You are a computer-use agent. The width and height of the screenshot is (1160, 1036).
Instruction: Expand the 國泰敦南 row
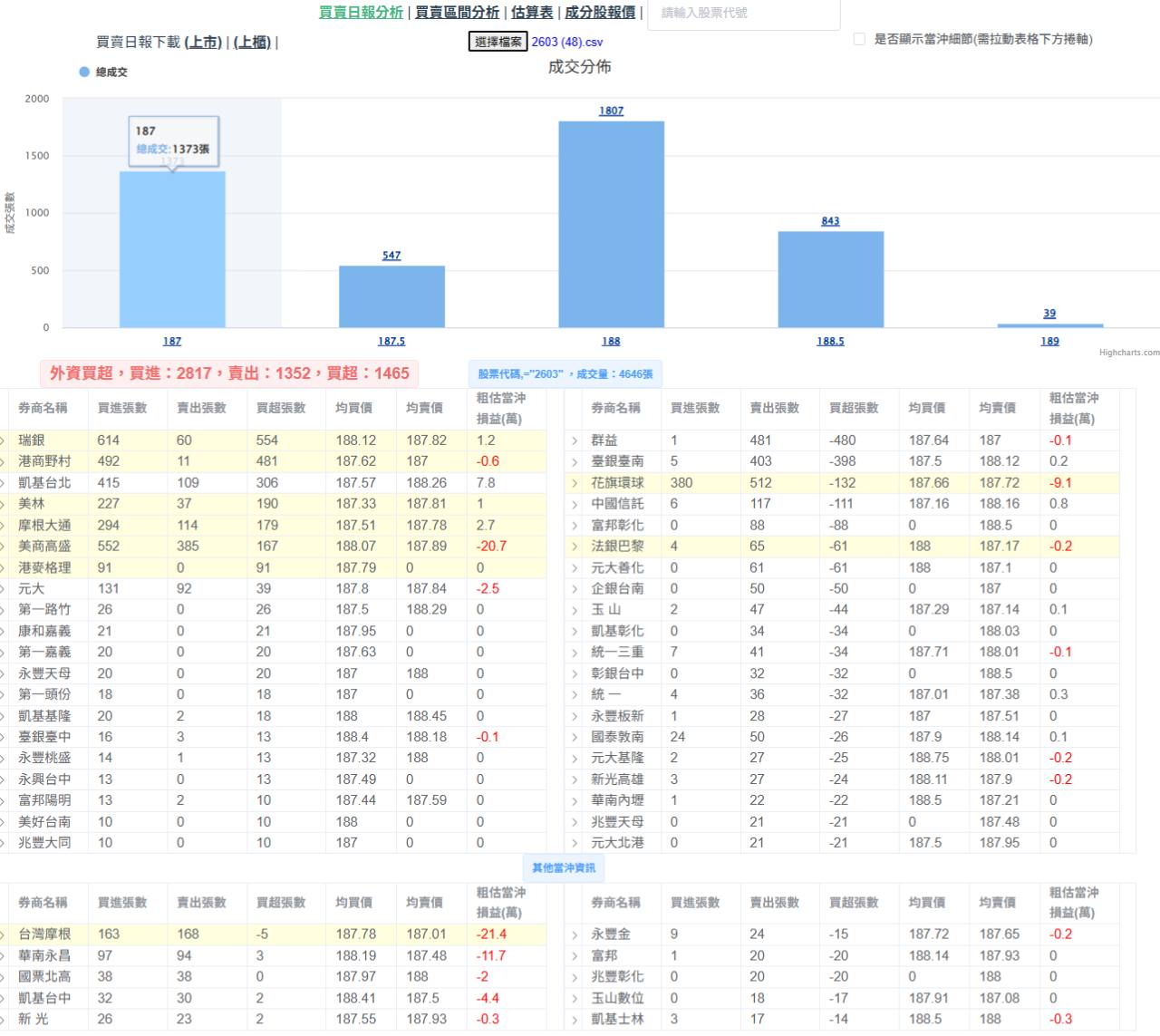coord(575,737)
